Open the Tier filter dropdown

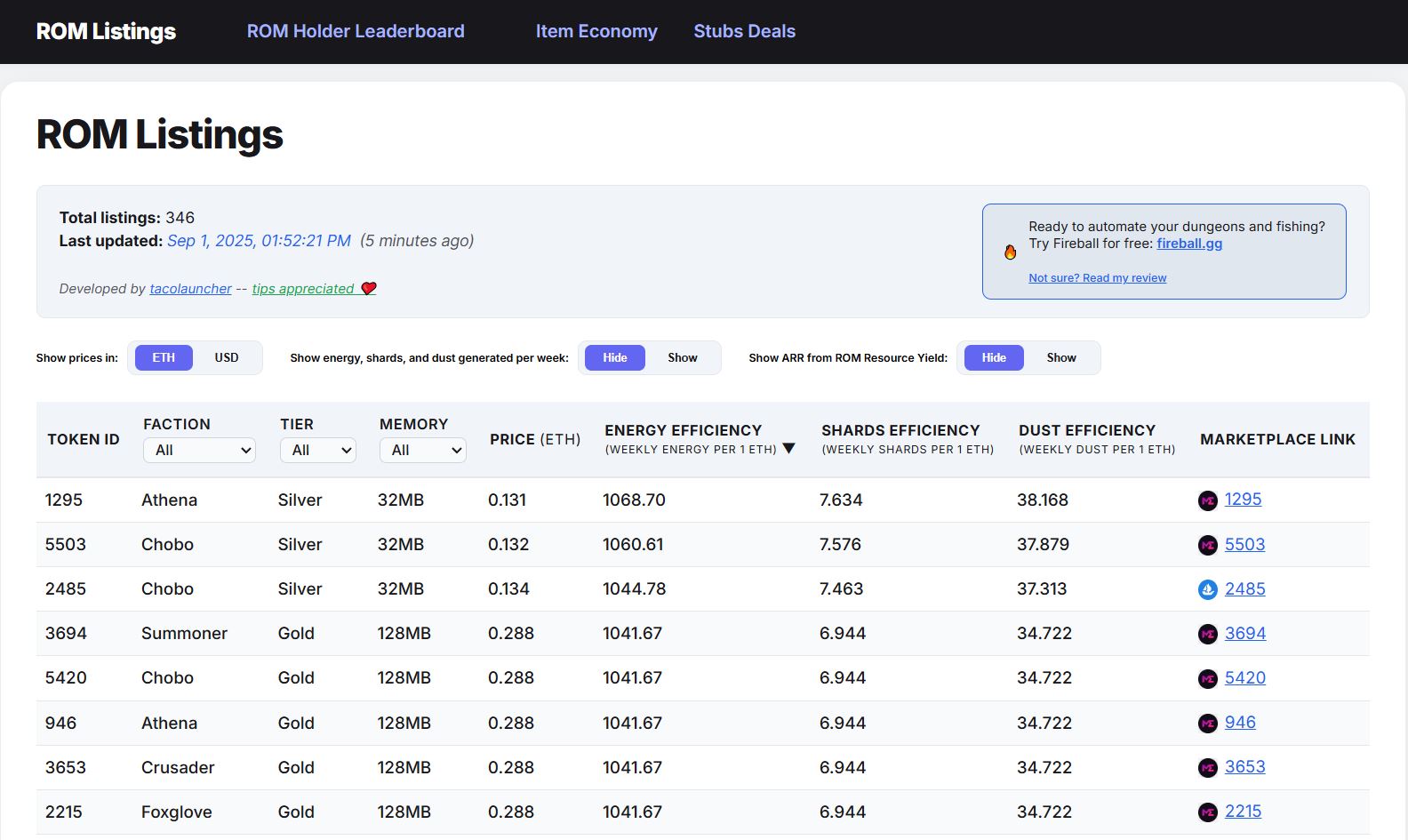[317, 451]
